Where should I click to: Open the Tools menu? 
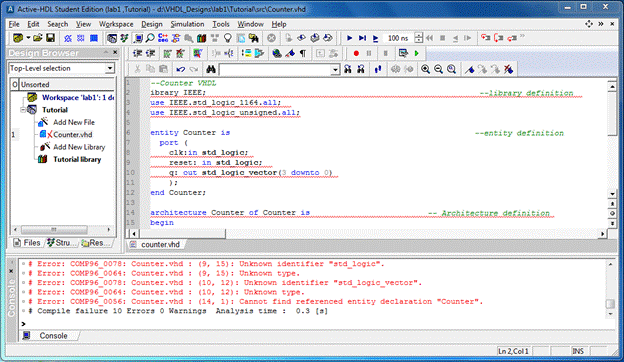coord(220,24)
